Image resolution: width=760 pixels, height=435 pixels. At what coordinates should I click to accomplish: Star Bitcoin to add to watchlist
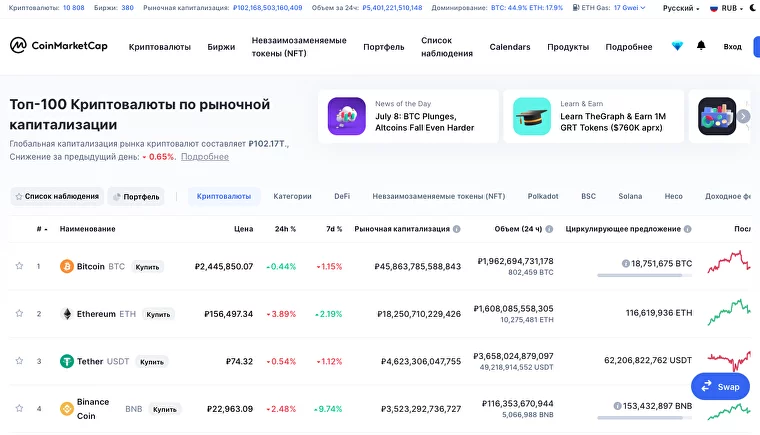(19, 266)
